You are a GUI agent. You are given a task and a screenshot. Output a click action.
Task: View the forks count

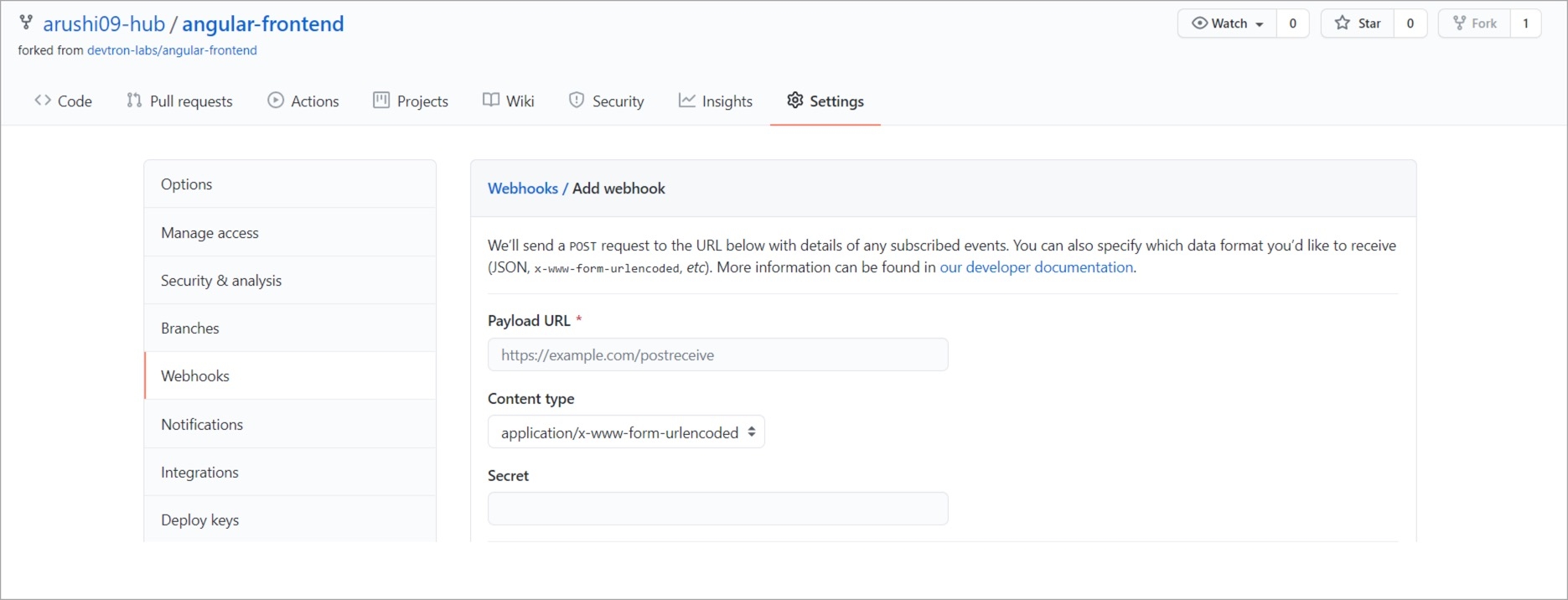(1526, 23)
